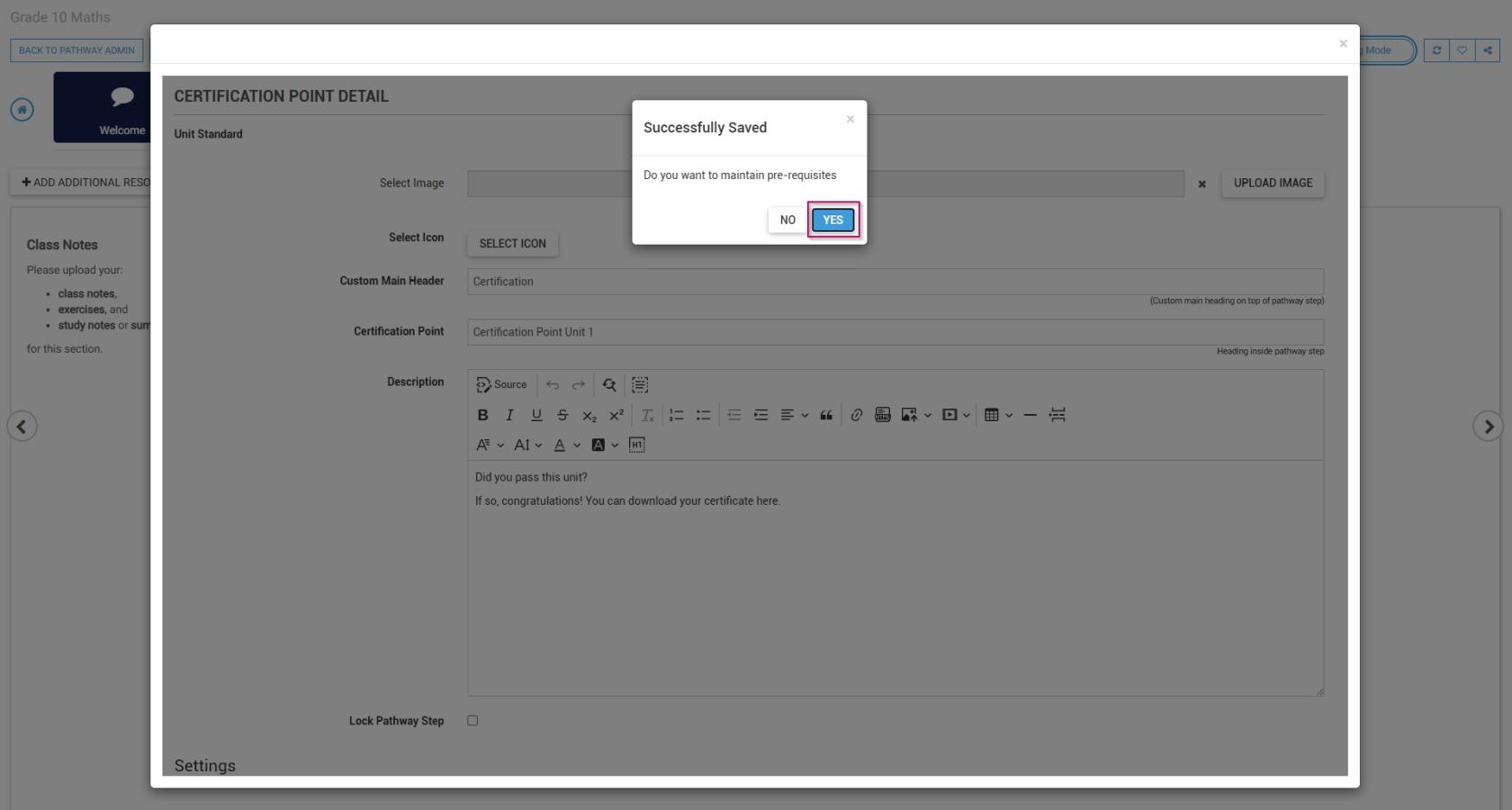
Task: Click ADD ADDITIONAL RESOURCE button in background
Action: pyautogui.click(x=81, y=183)
